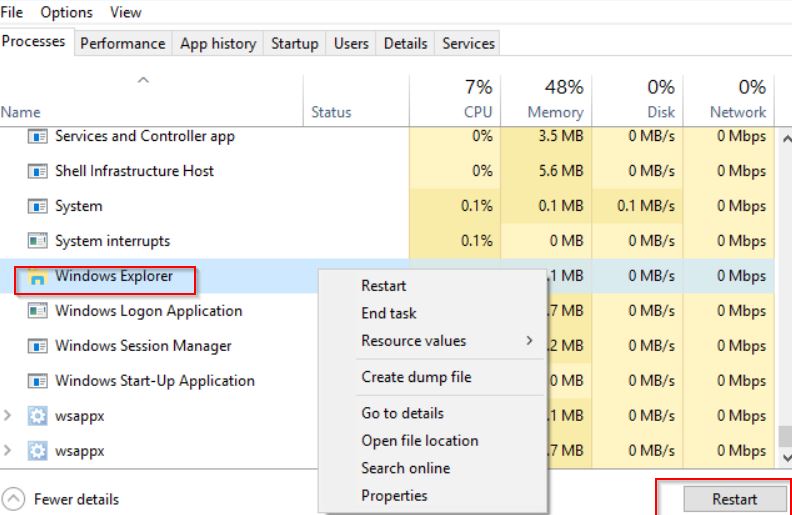Select the Windows Explorer process name

[114, 276]
